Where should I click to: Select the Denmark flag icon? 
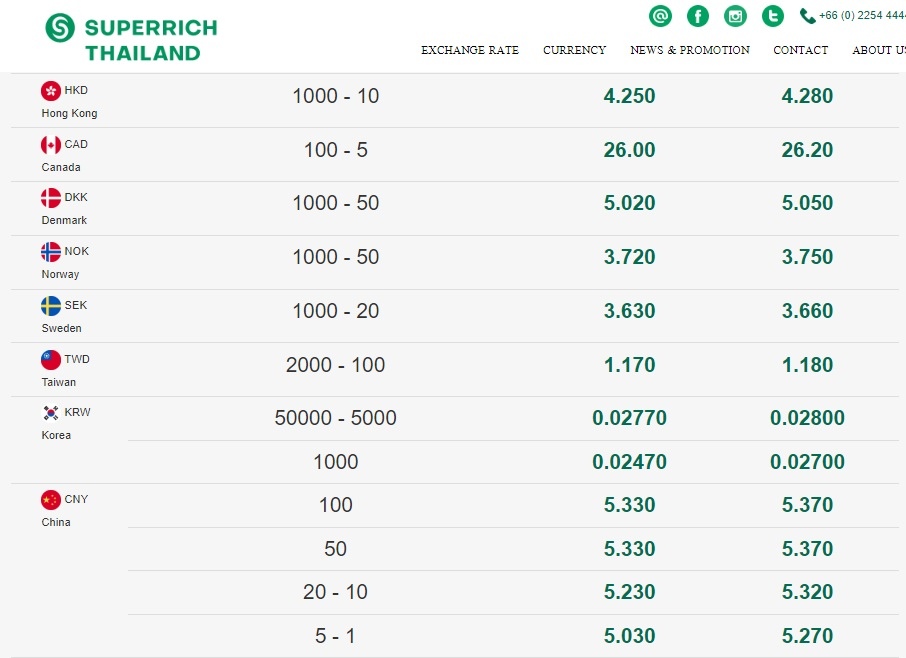coord(51,198)
